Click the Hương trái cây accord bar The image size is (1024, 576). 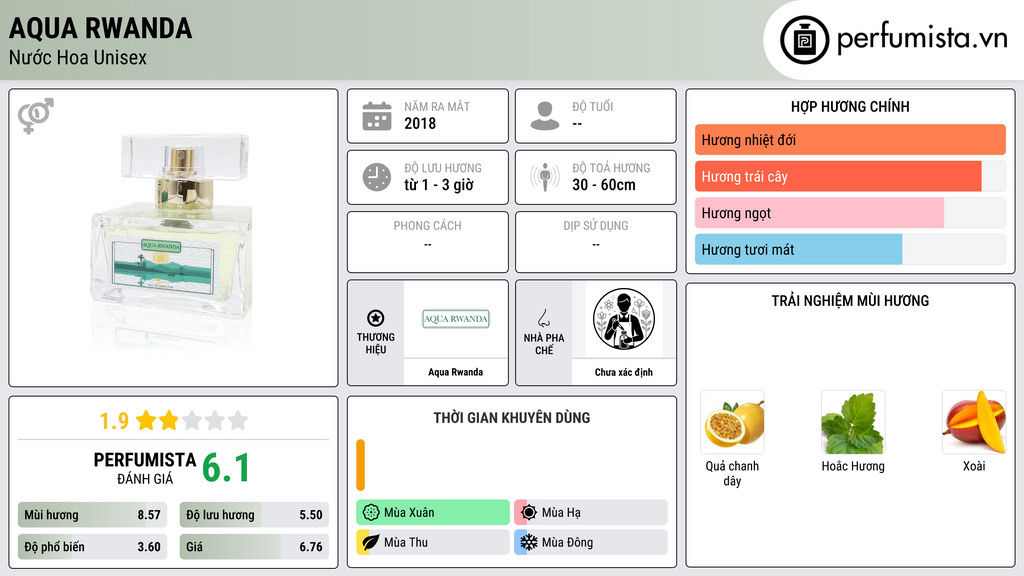[x=850, y=176]
